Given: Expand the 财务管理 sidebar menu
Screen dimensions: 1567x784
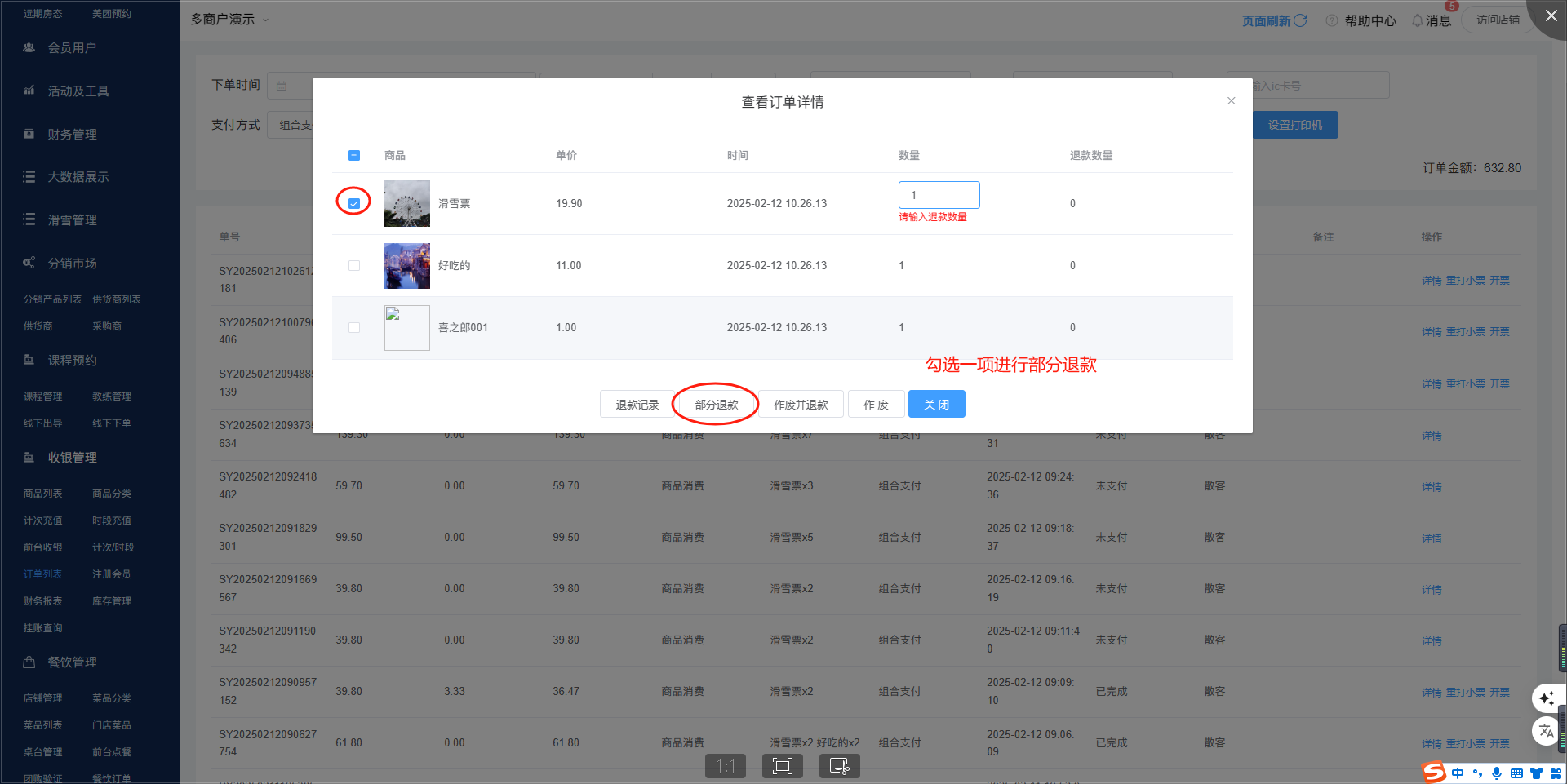Looking at the screenshot, I should click(72, 135).
